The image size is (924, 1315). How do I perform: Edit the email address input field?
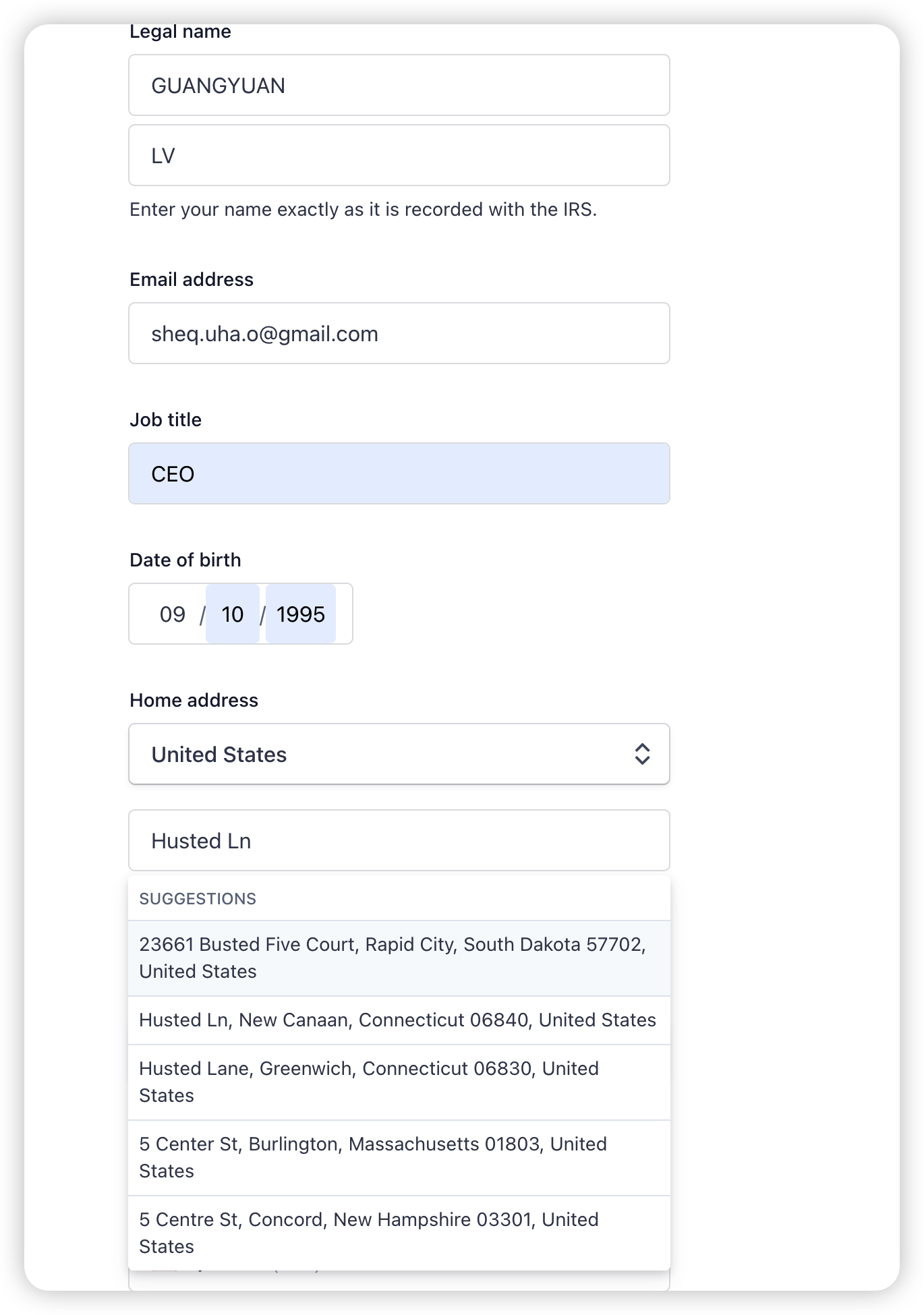[398, 334]
